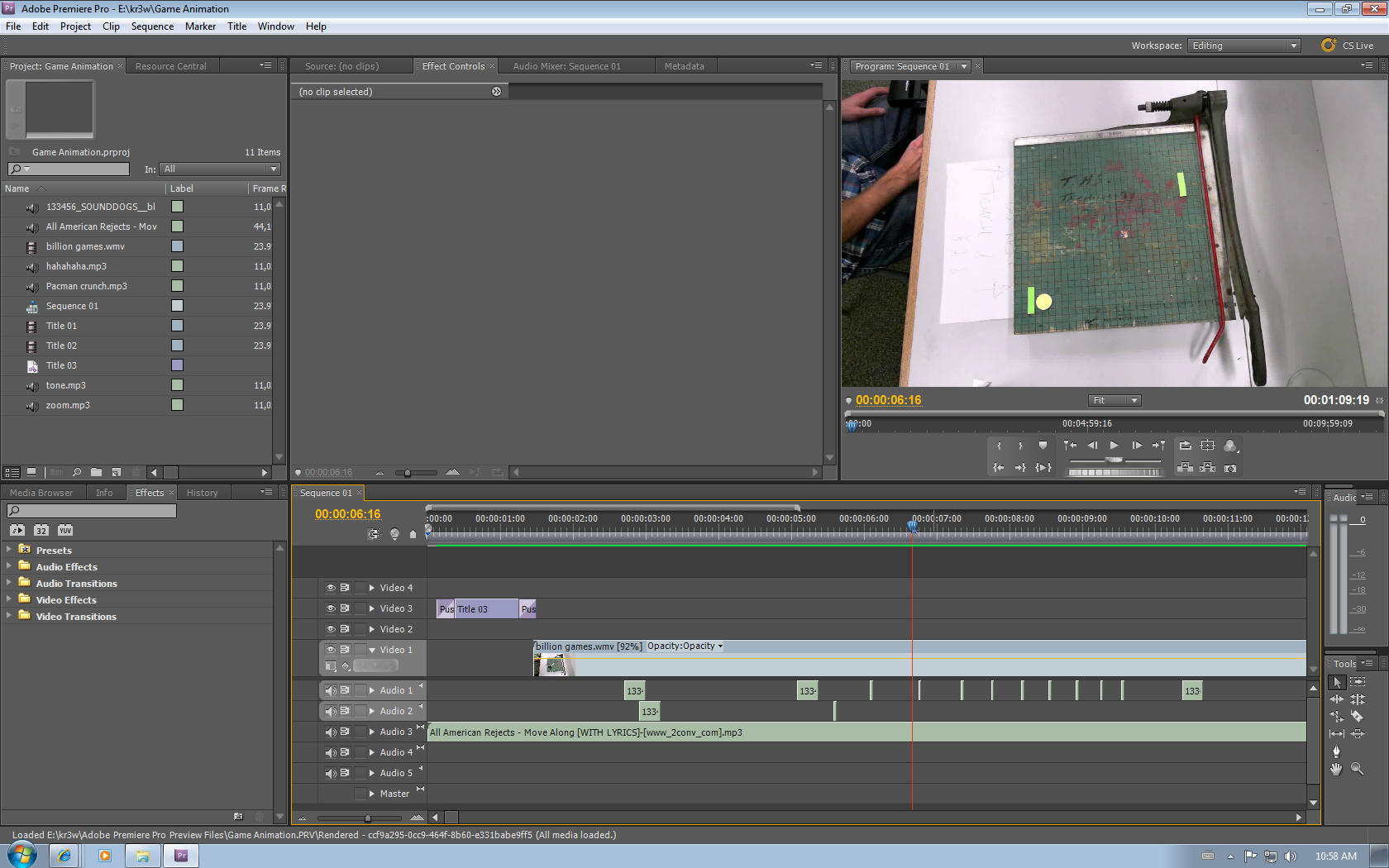1389x868 pixels.
Task: Go to next edit point
Action: tap(1158, 446)
